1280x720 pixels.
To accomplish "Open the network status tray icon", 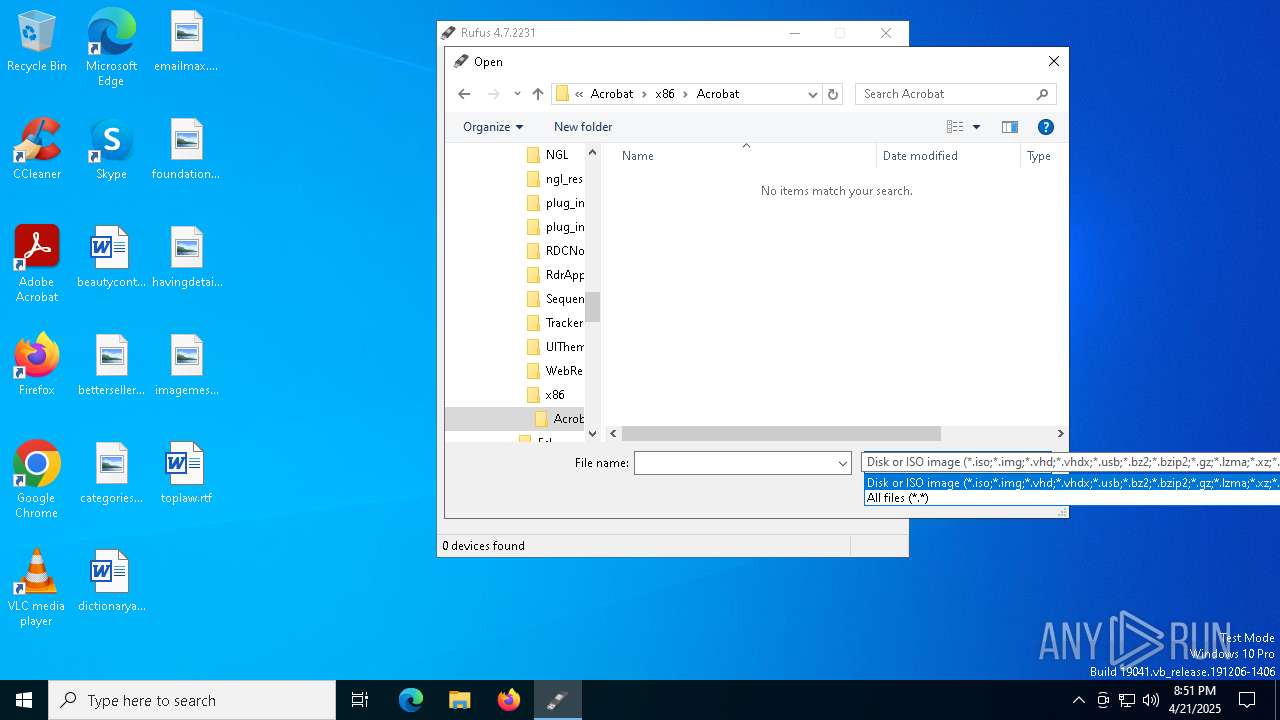I will coord(1127,700).
